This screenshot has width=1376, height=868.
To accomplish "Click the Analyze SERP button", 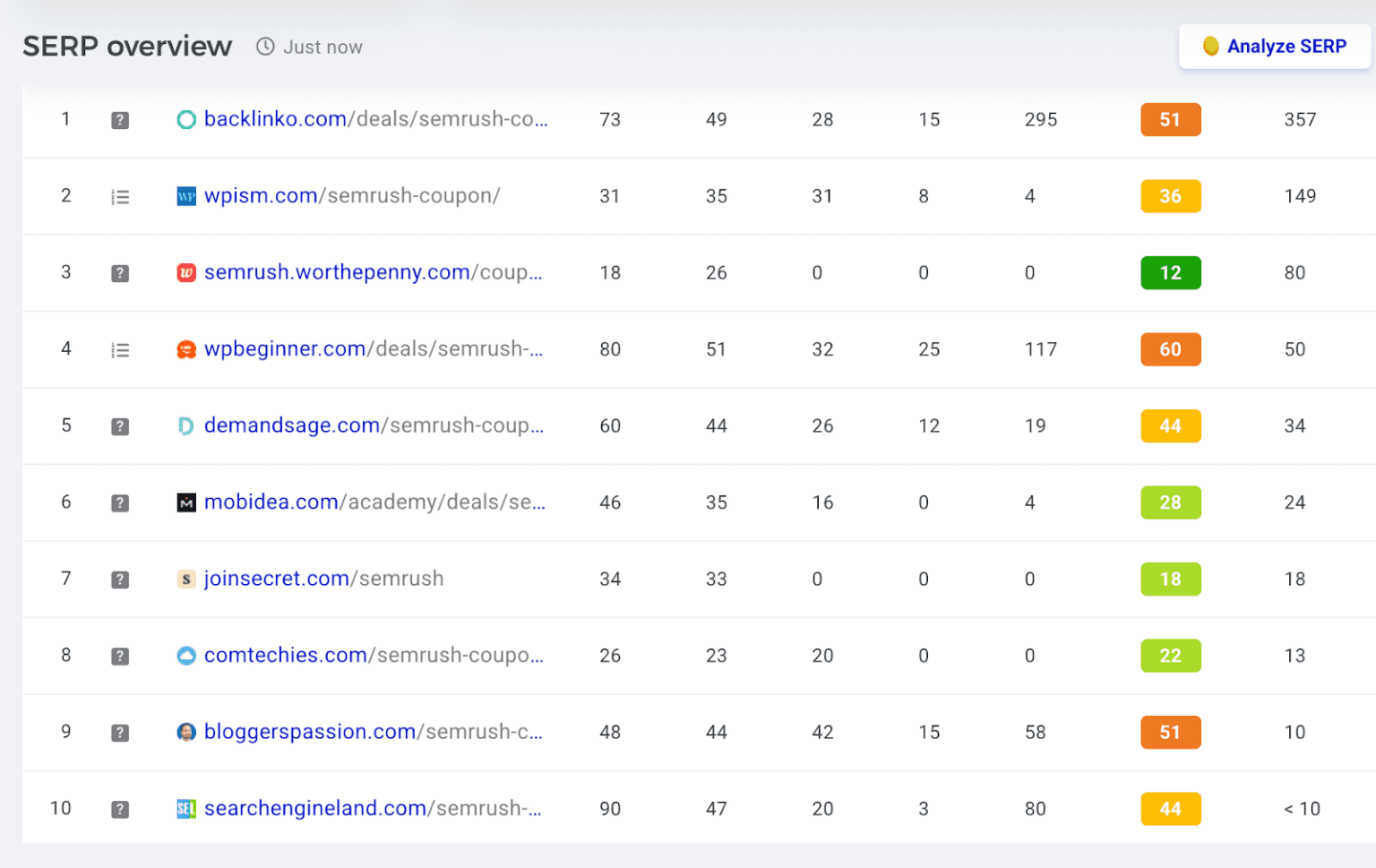I will pos(1274,47).
